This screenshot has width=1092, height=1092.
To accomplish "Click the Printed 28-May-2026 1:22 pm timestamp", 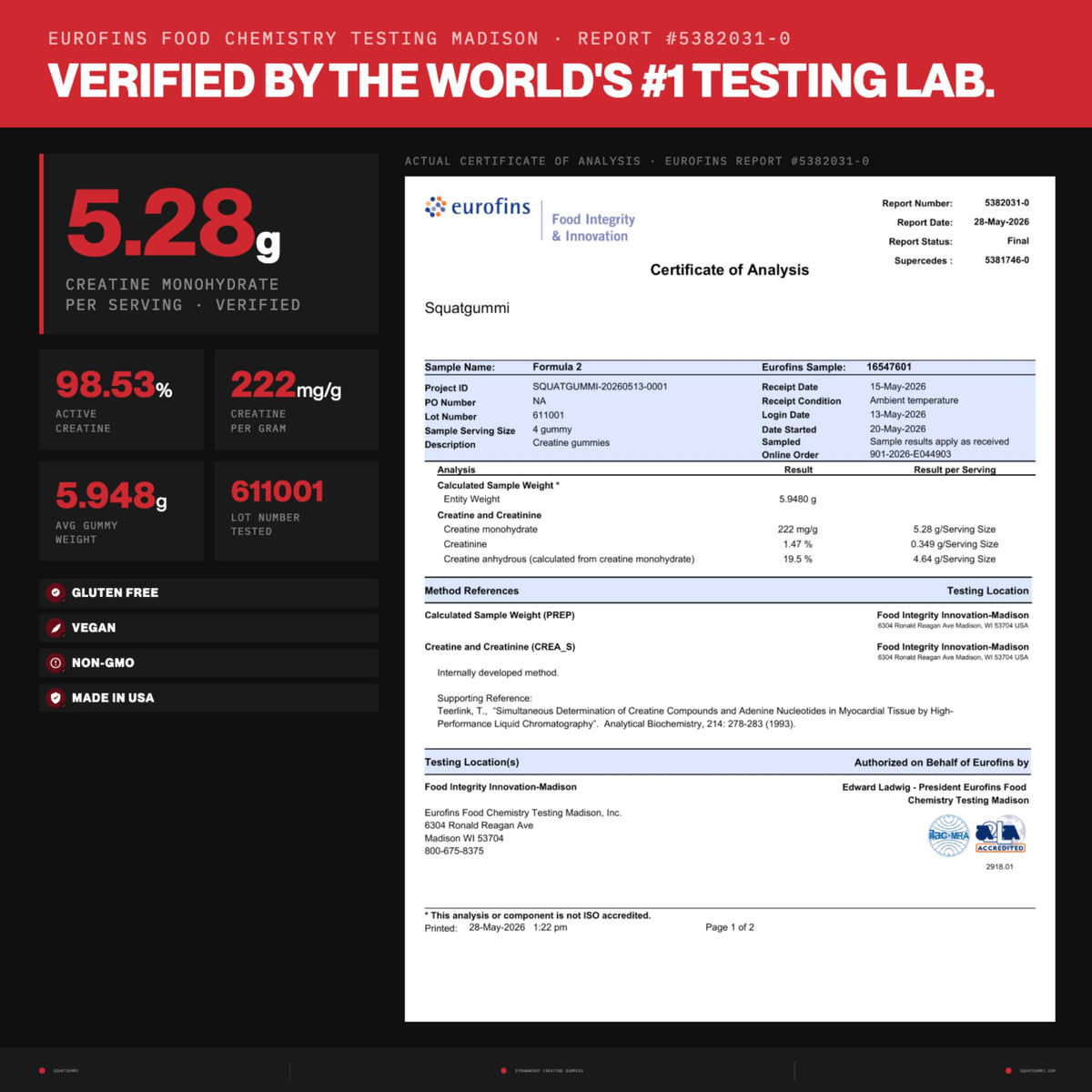I will (496, 928).
